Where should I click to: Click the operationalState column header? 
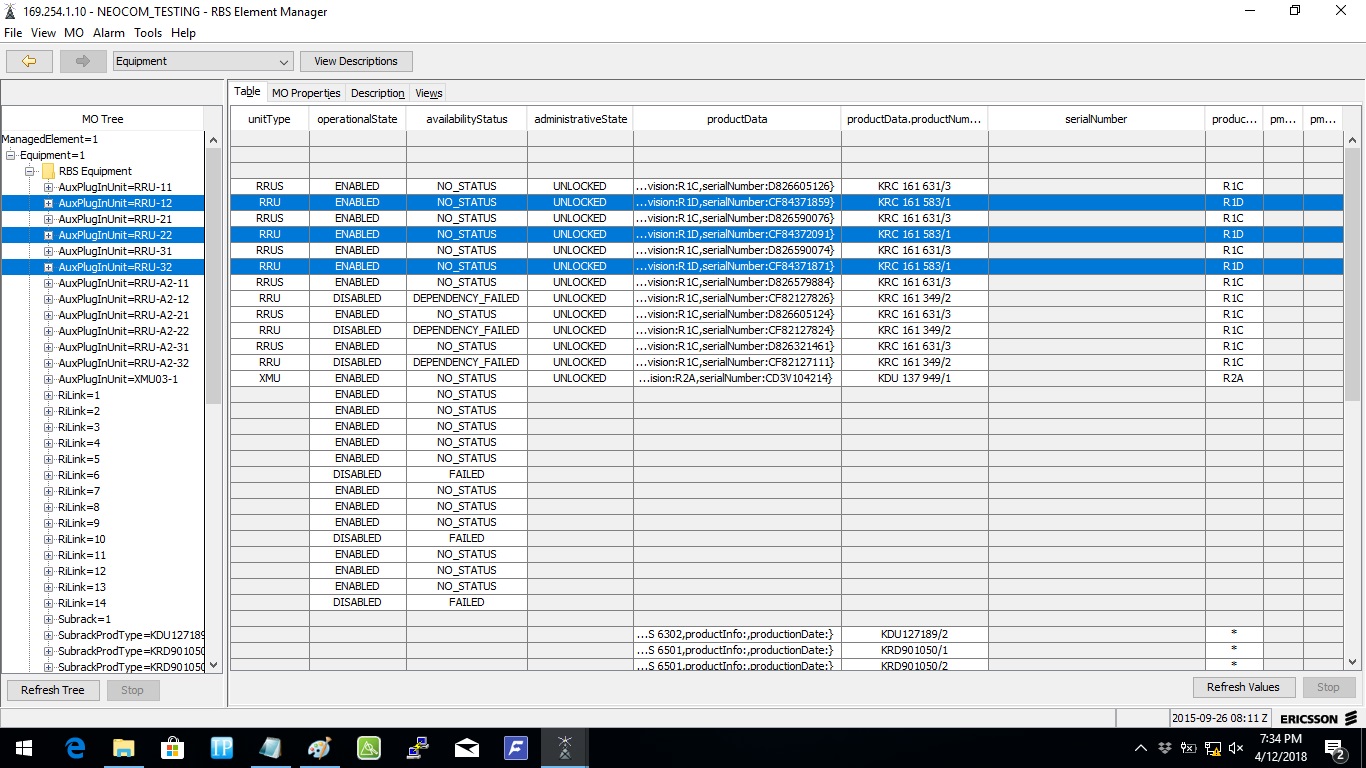tap(357, 119)
